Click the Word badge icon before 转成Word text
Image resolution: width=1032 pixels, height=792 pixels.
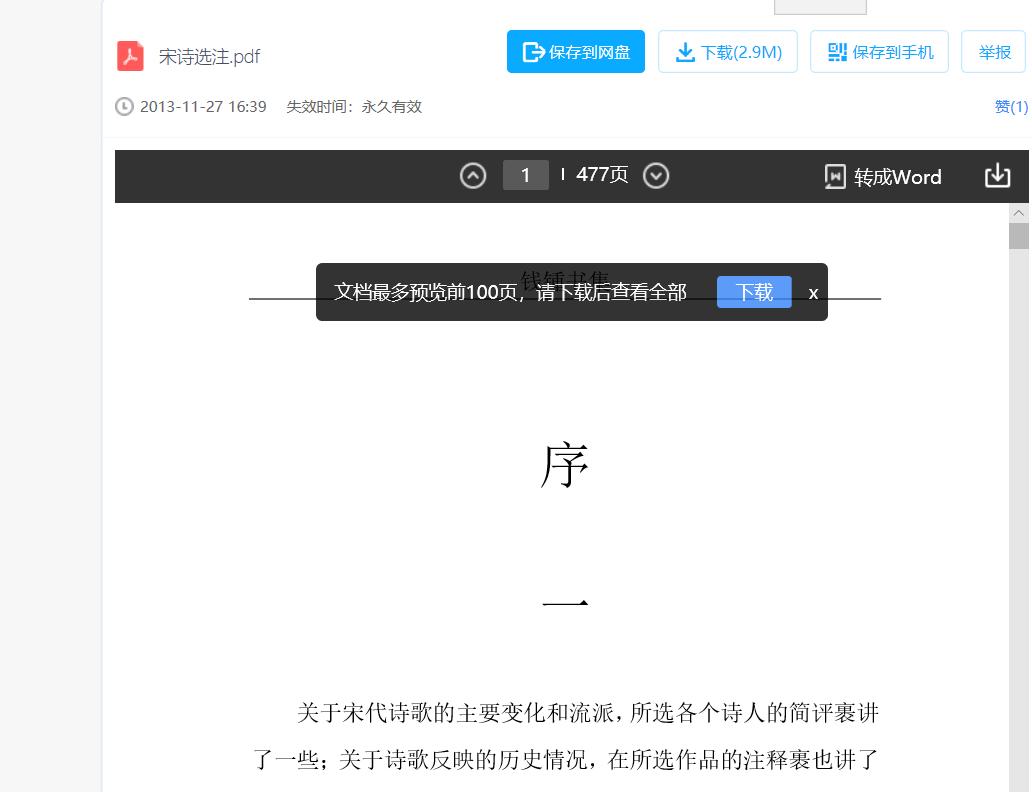[x=836, y=176]
